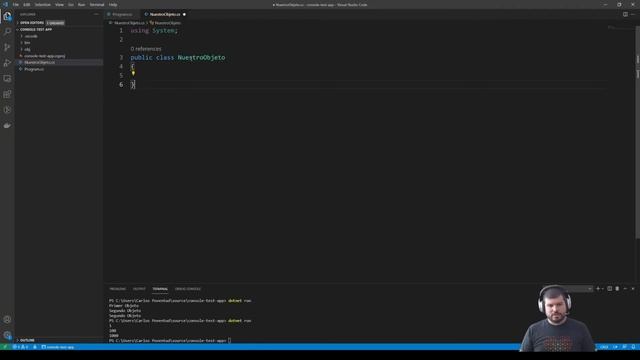The image size is (640, 360).
Task: Click the VS Code logo in the title bar
Action: point(5,5)
